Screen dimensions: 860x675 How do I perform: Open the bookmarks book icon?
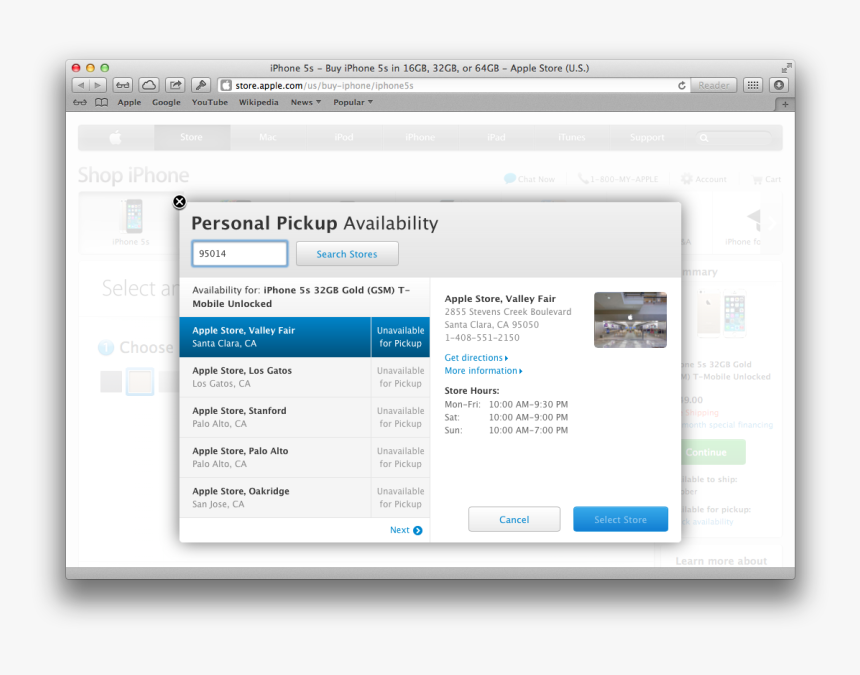click(101, 103)
